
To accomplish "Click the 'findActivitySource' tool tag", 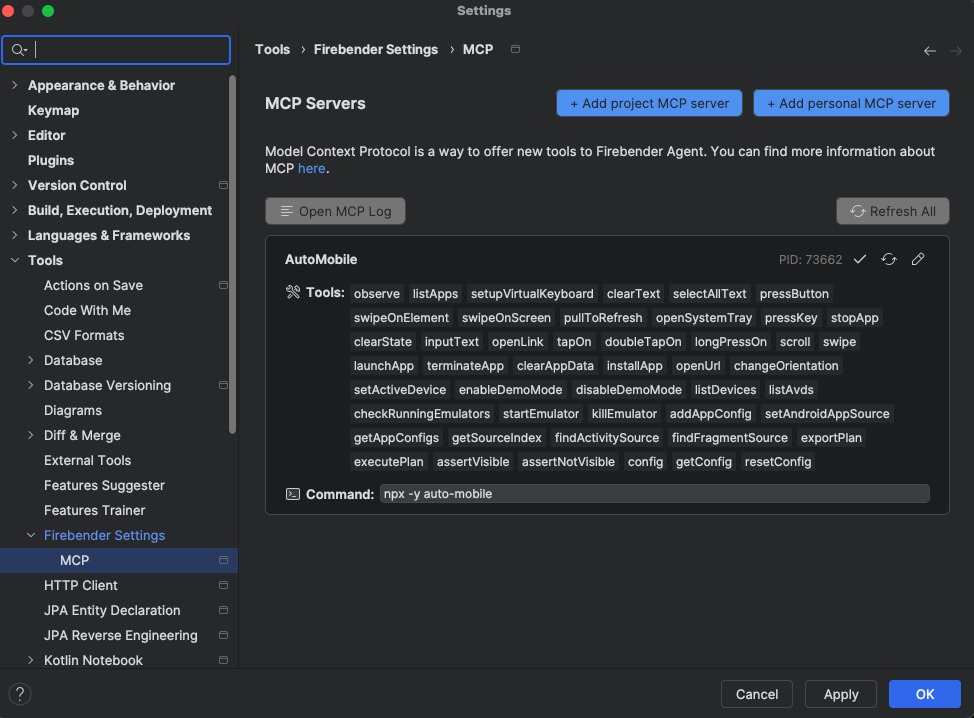I will tap(606, 438).
